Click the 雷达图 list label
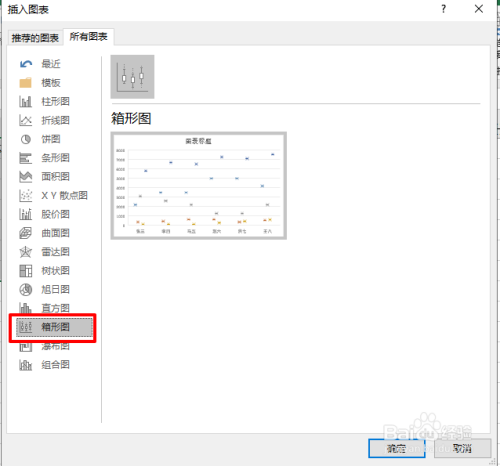The image size is (500, 466). [x=55, y=252]
